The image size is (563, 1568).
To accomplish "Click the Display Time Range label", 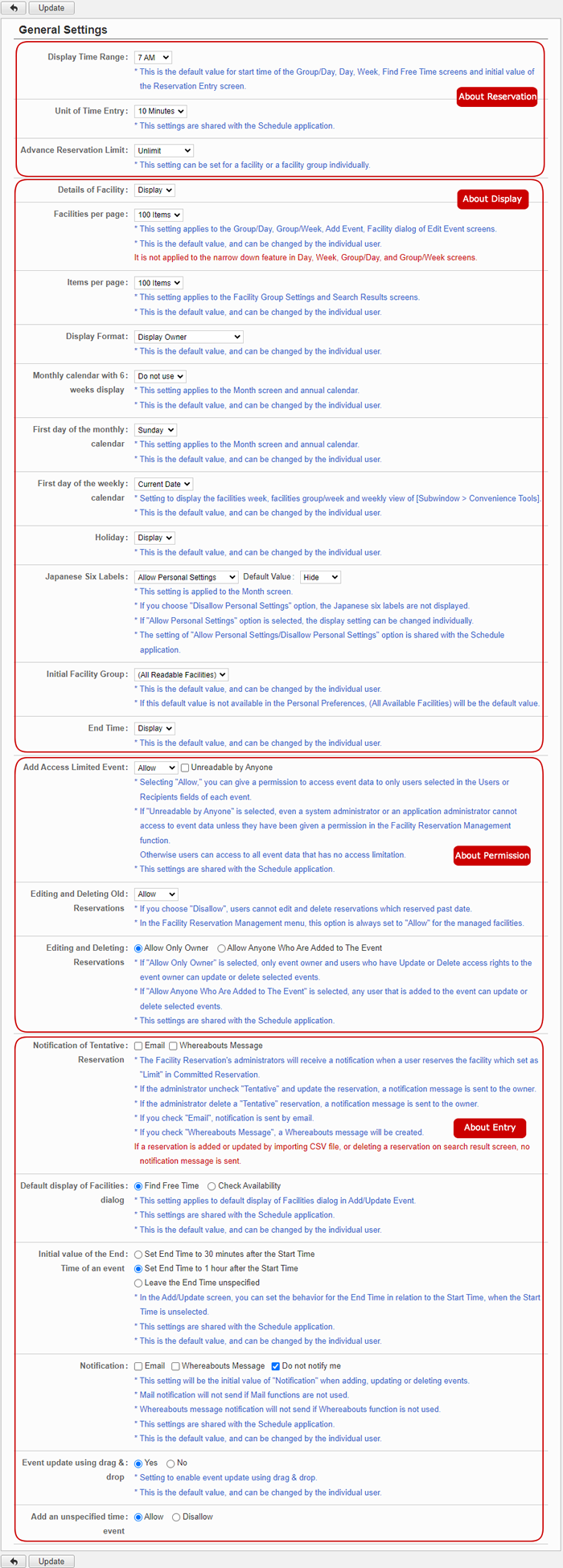I will (x=88, y=57).
